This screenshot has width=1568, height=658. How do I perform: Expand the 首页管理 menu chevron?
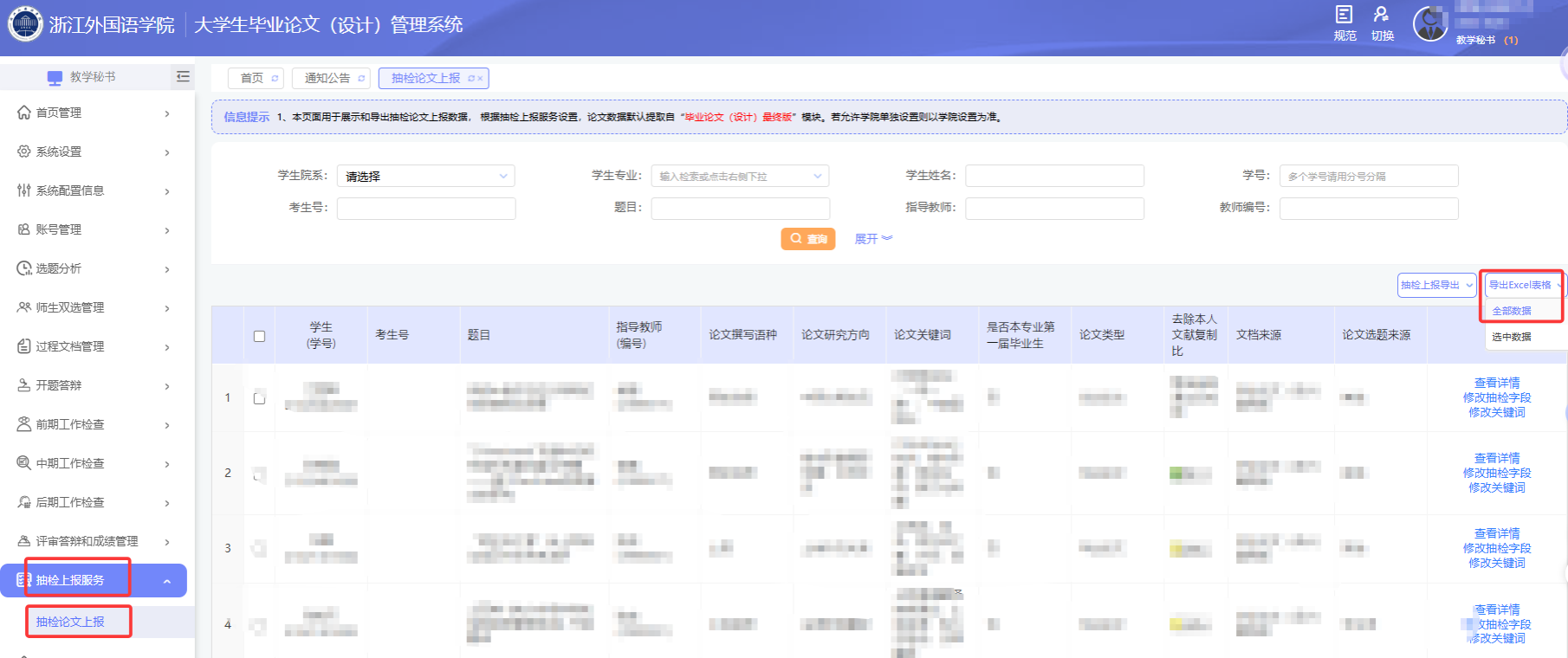point(167,113)
